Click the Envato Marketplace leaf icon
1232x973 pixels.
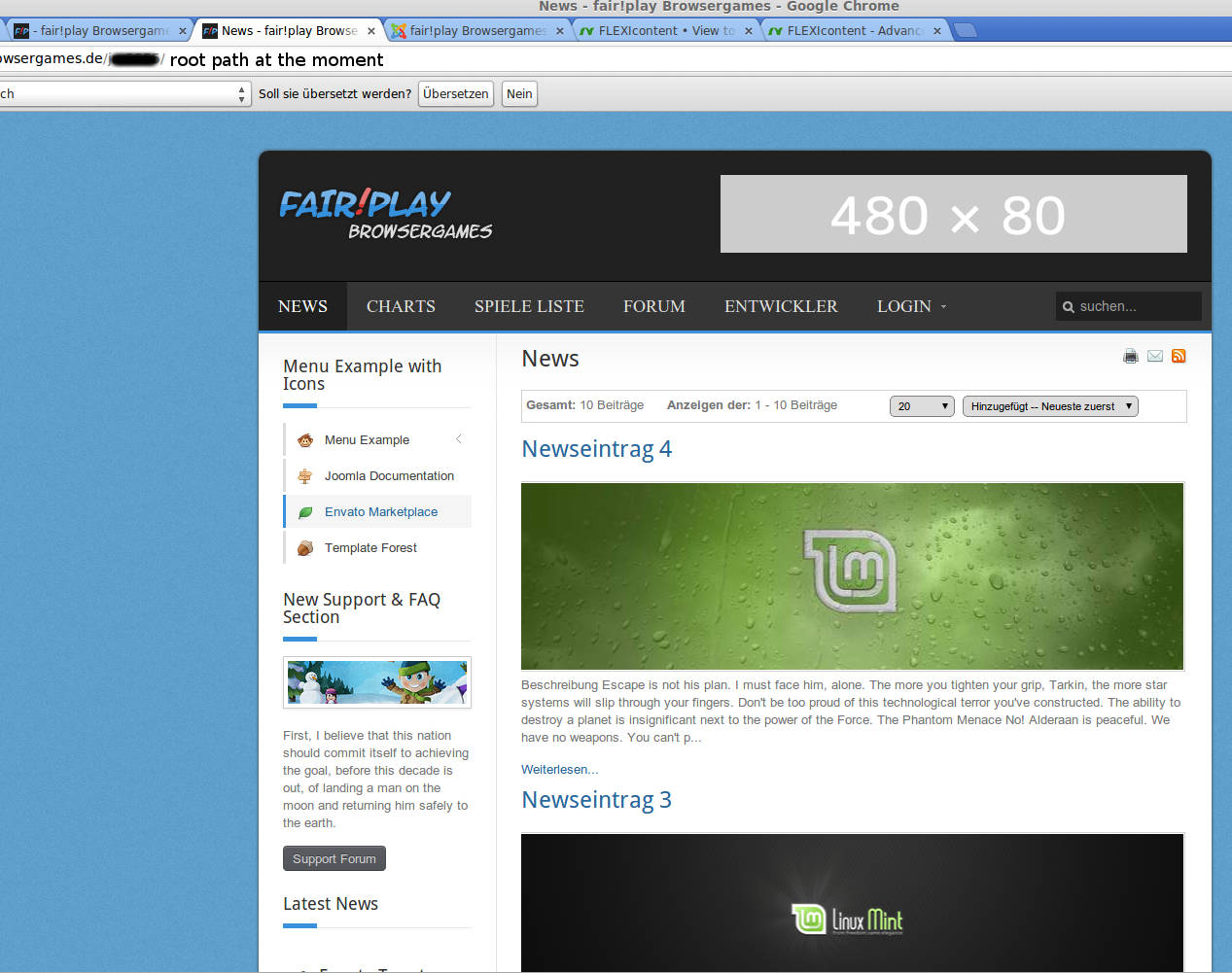(305, 512)
